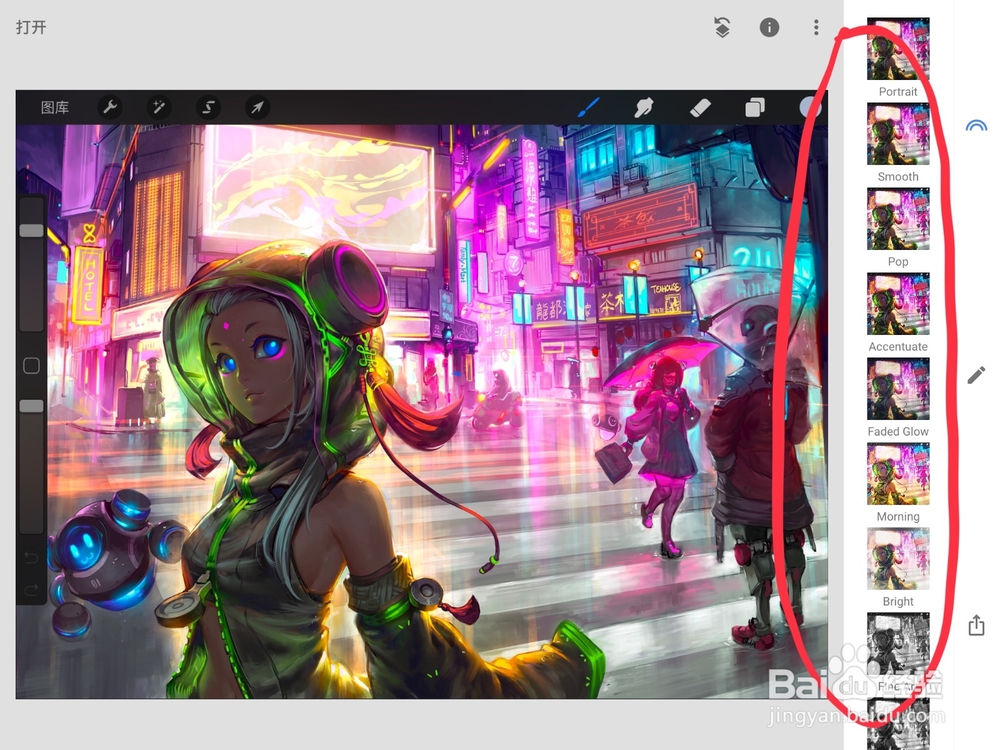Show image info icon
1000x750 pixels.
coord(769,27)
